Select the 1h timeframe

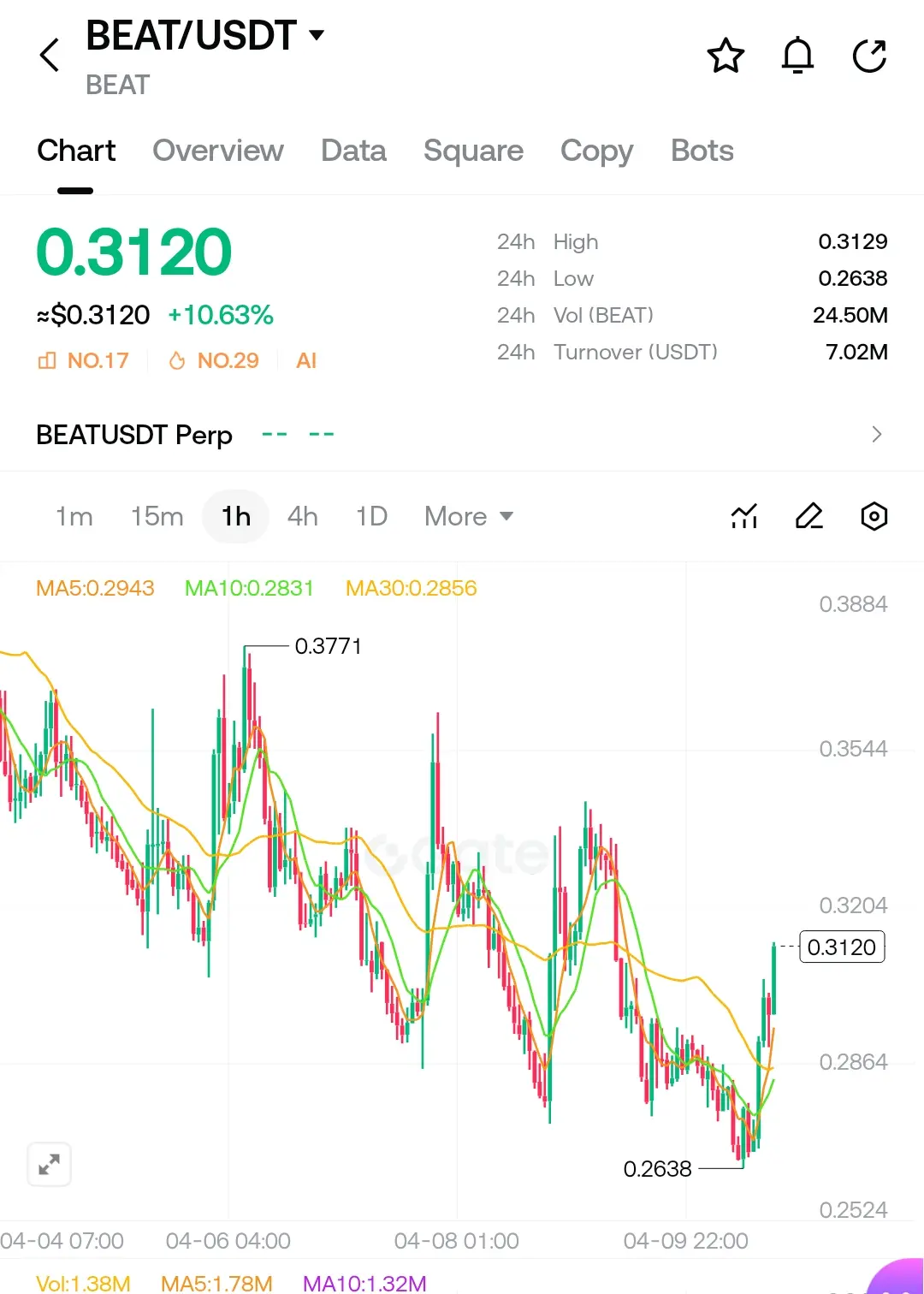pyautogui.click(x=236, y=516)
